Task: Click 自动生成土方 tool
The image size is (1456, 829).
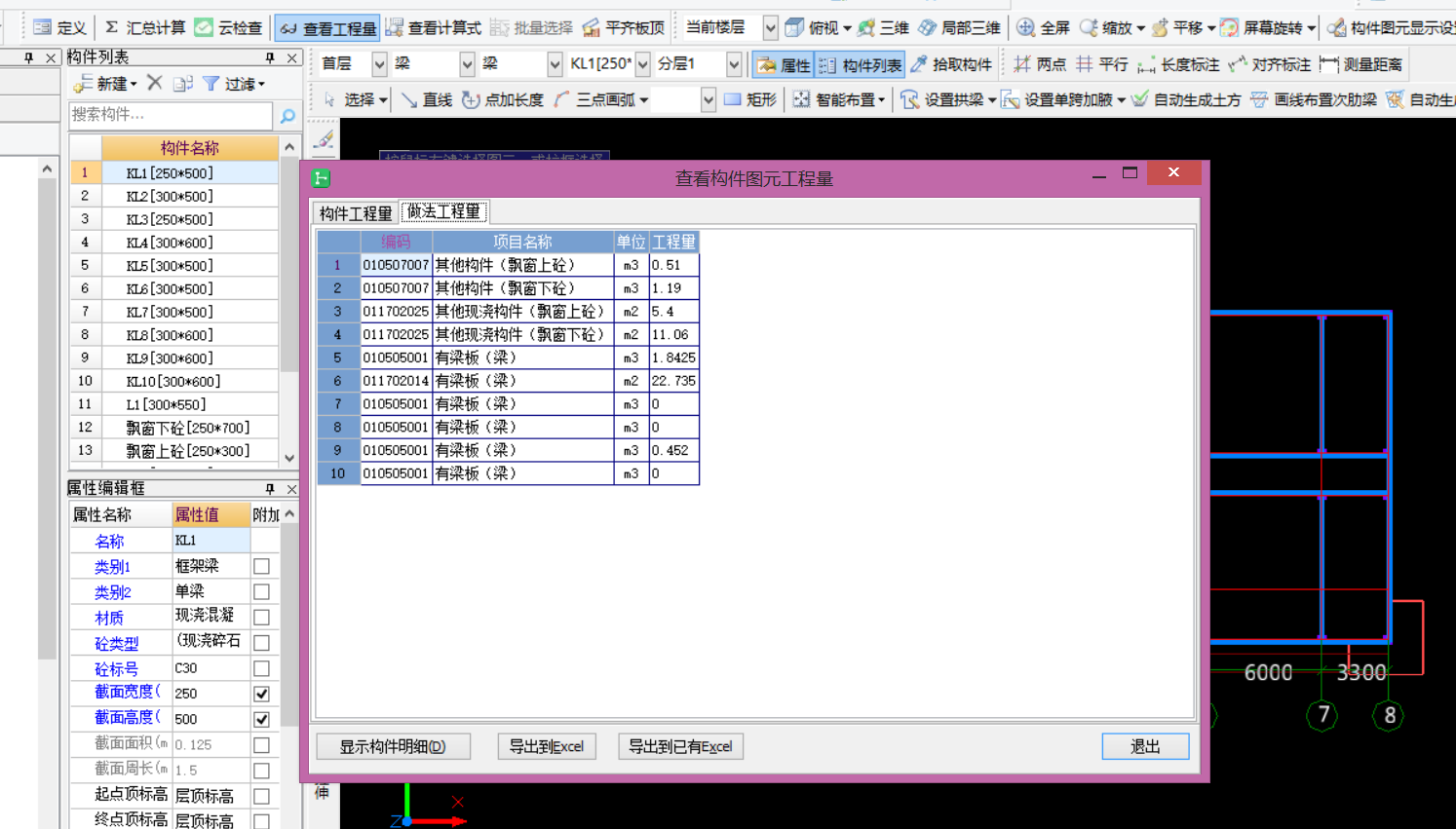Action: pos(1186,99)
